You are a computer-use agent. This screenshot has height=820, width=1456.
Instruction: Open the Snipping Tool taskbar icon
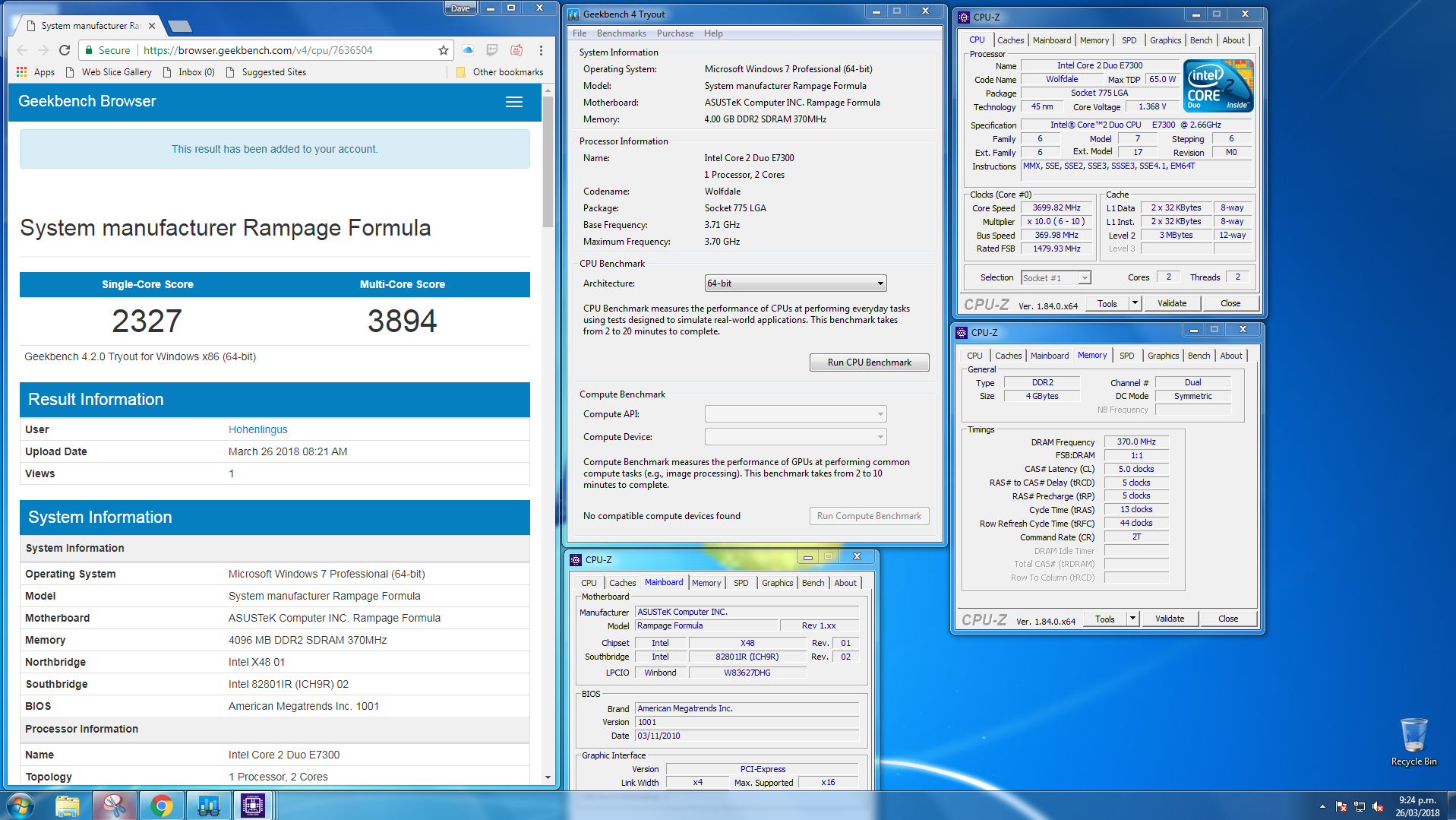click(115, 806)
